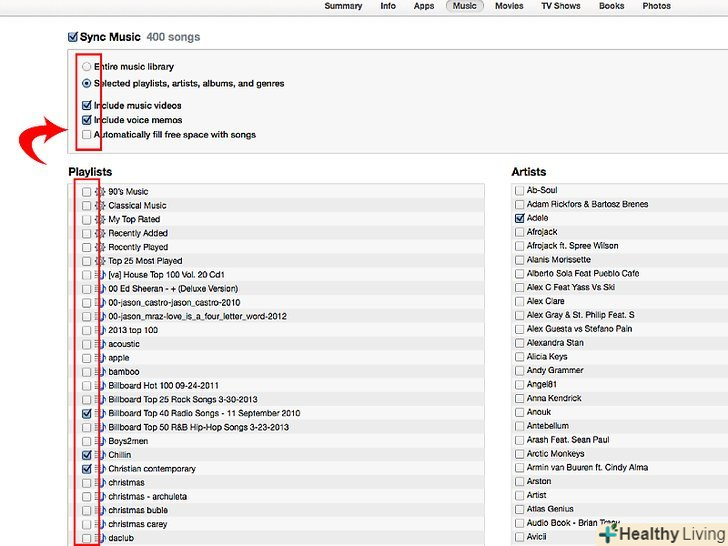Click playlist icon beside Billboard Top 40 Radio Songs
Screen dimensions: 728x546
pos(100,413)
